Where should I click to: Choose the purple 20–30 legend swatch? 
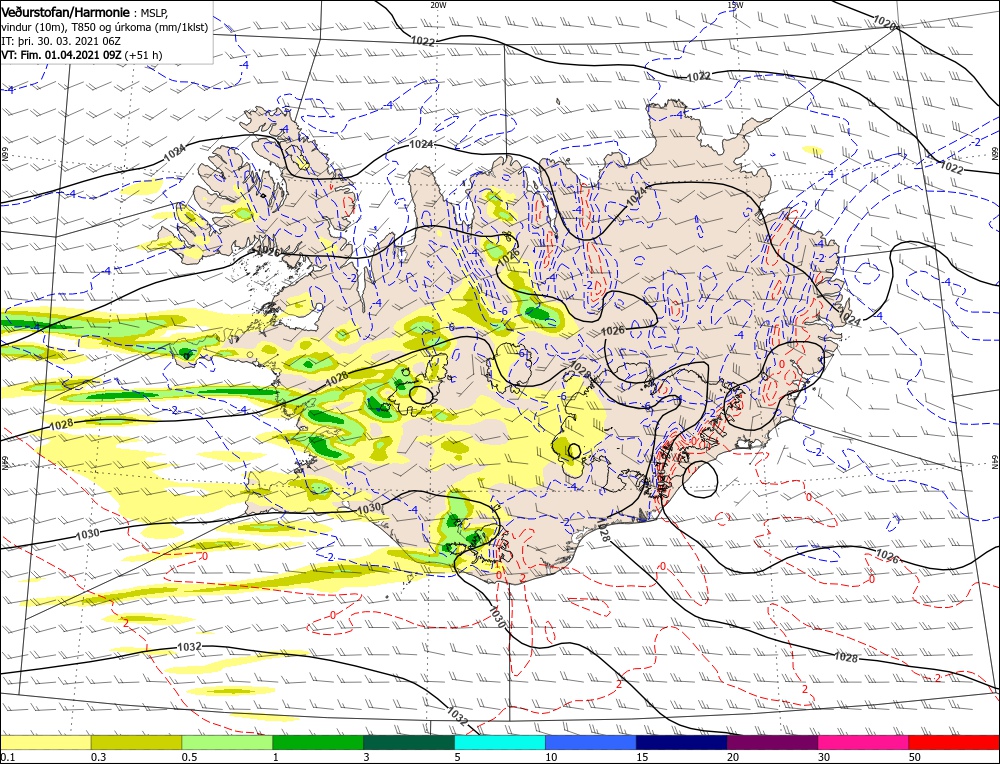coord(772,742)
